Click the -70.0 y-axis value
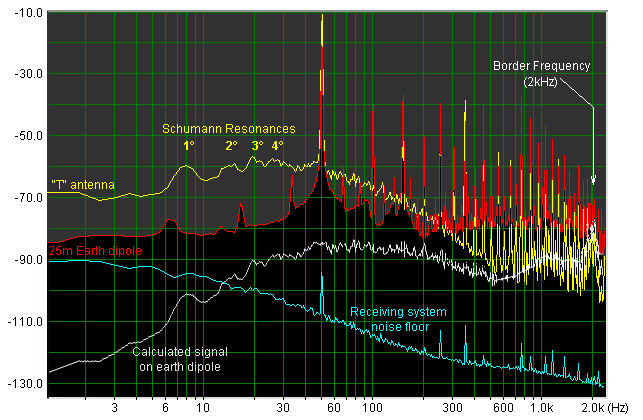This screenshot has width=643, height=420. pos(28,198)
